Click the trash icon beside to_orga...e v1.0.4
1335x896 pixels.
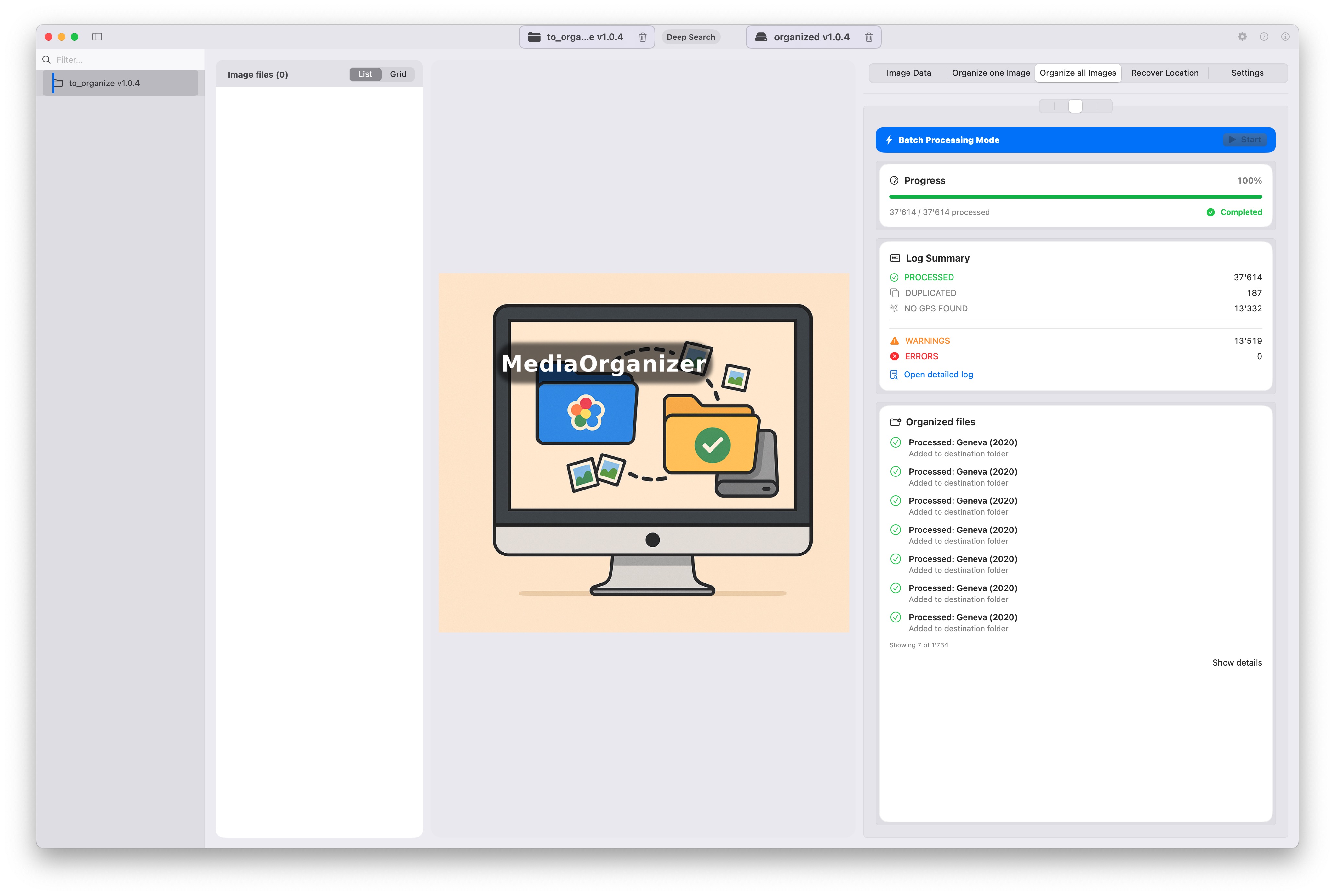click(643, 37)
